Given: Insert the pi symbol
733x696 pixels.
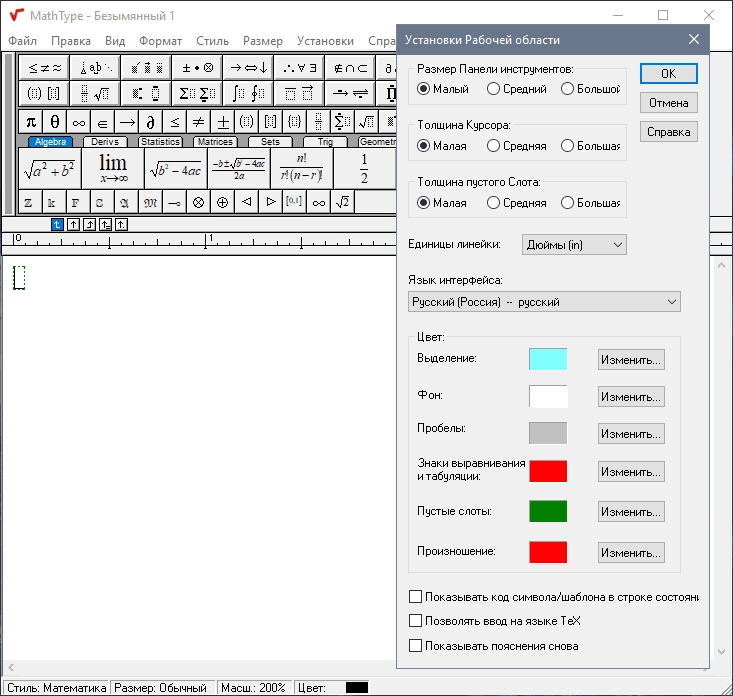Looking at the screenshot, I should [x=31, y=122].
